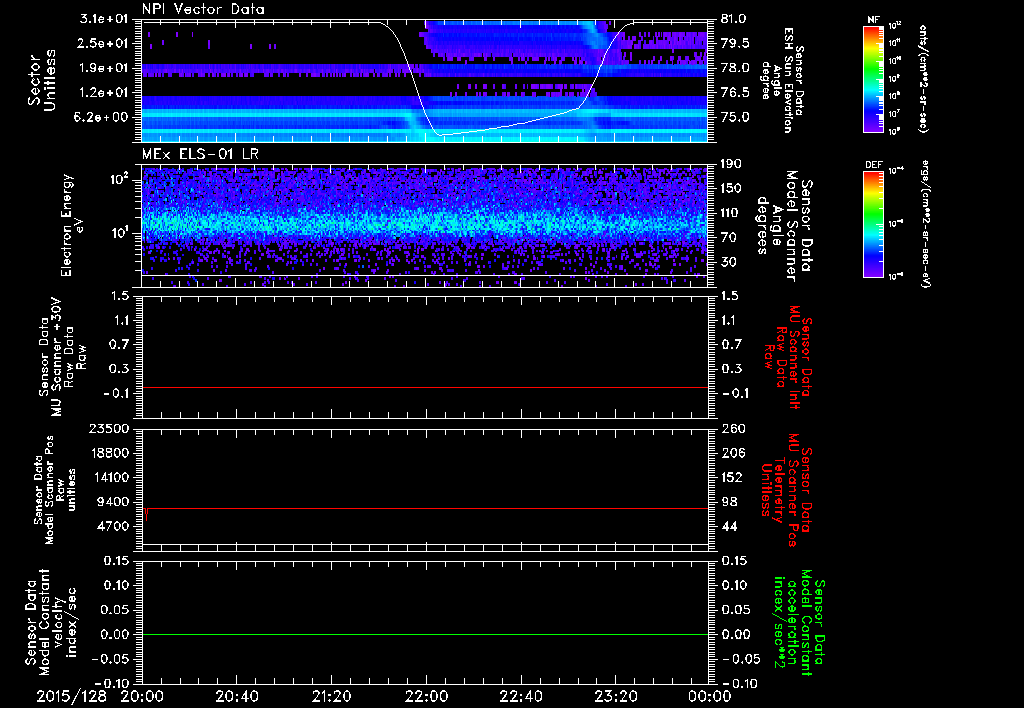Click the 23:20 time axis label

point(615,696)
